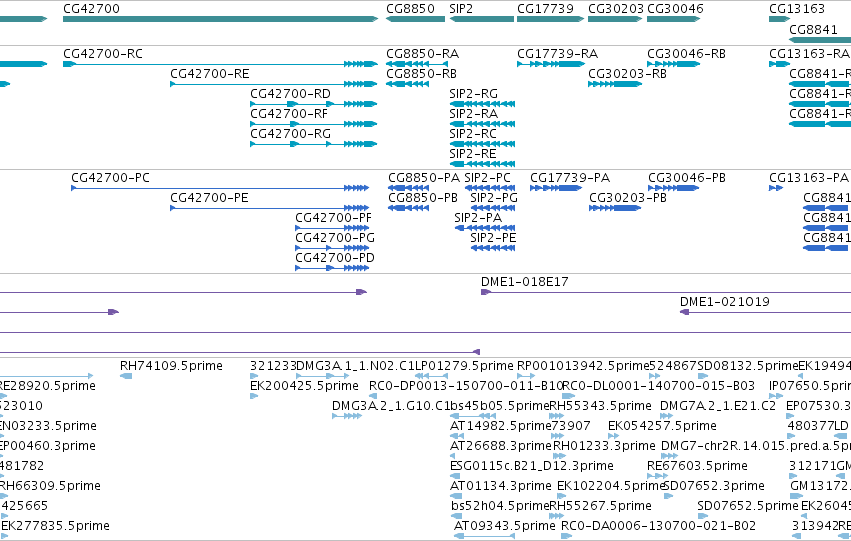Select the EK200425.5prime EST label
The image size is (851, 541).
[304, 386]
